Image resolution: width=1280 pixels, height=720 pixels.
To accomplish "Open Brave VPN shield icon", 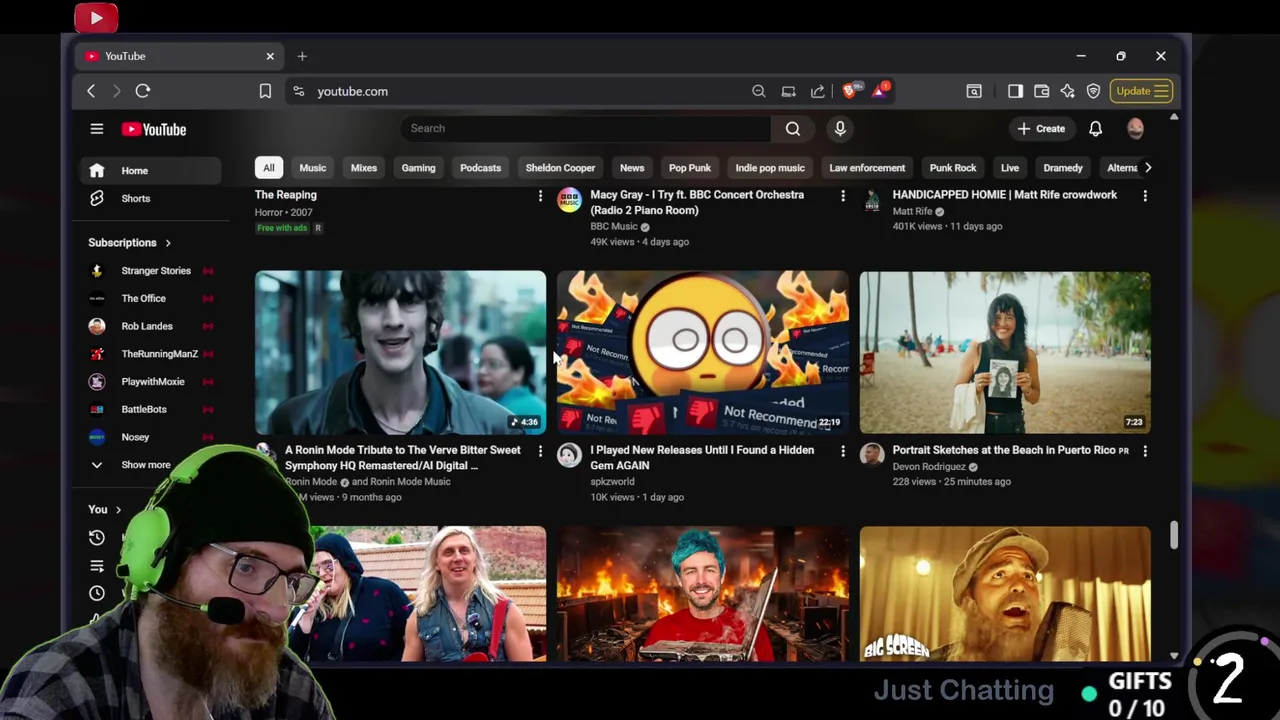I will click(x=1093, y=91).
